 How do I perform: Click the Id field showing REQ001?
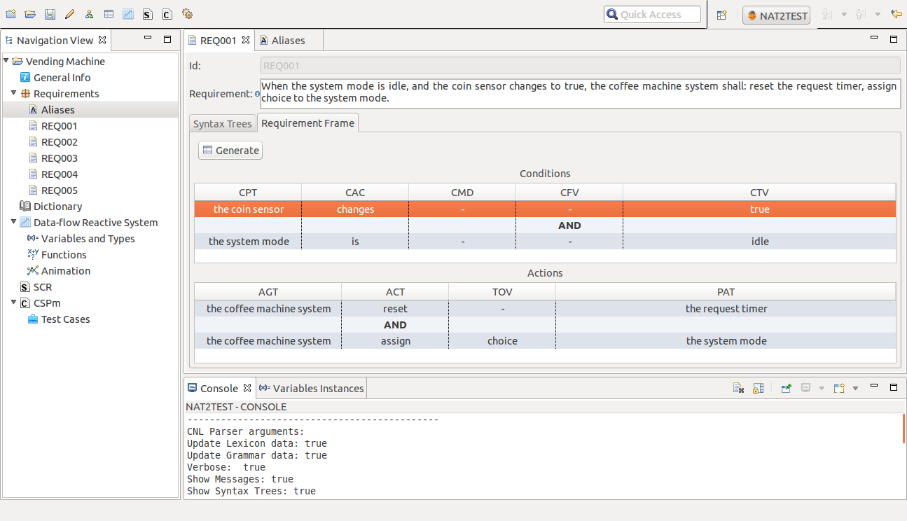(580, 66)
